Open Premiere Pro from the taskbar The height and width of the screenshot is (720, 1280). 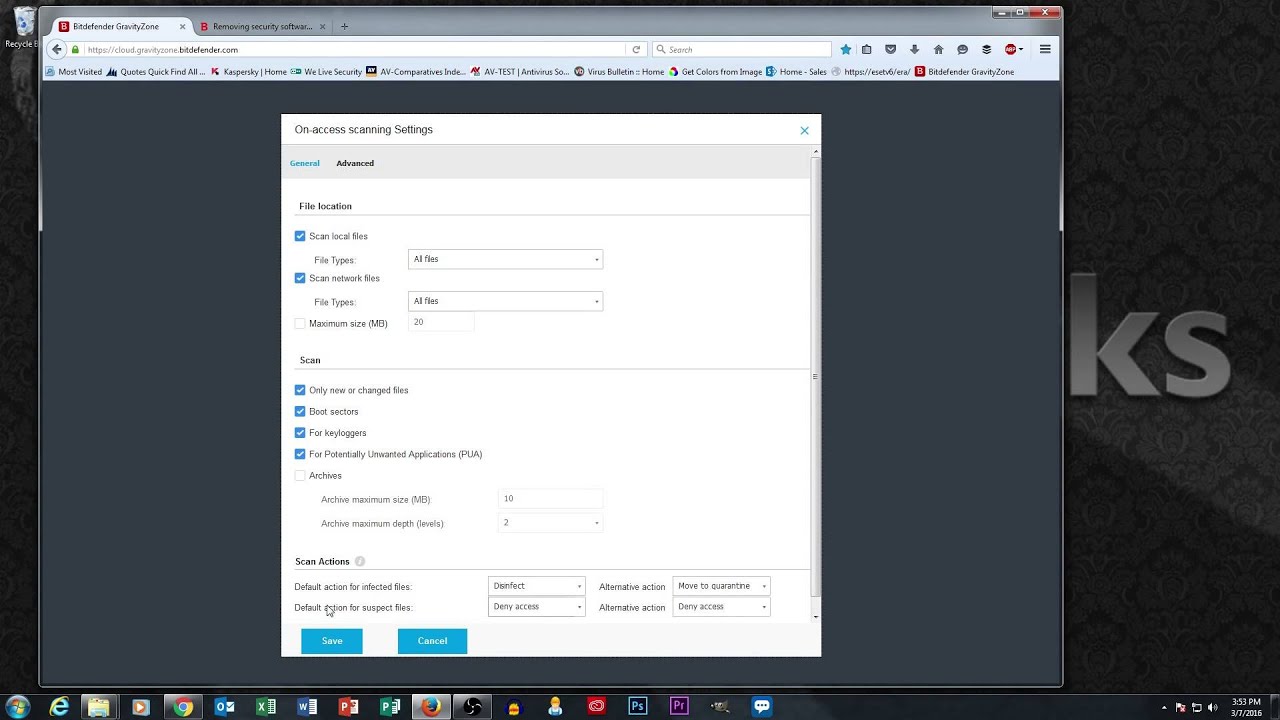tap(679, 707)
